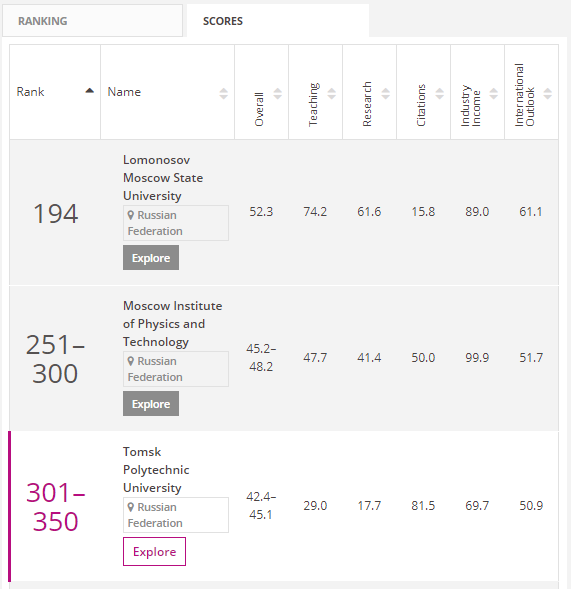Sort by International Outlook arrows
571x589 pixels.
(x=548, y=94)
